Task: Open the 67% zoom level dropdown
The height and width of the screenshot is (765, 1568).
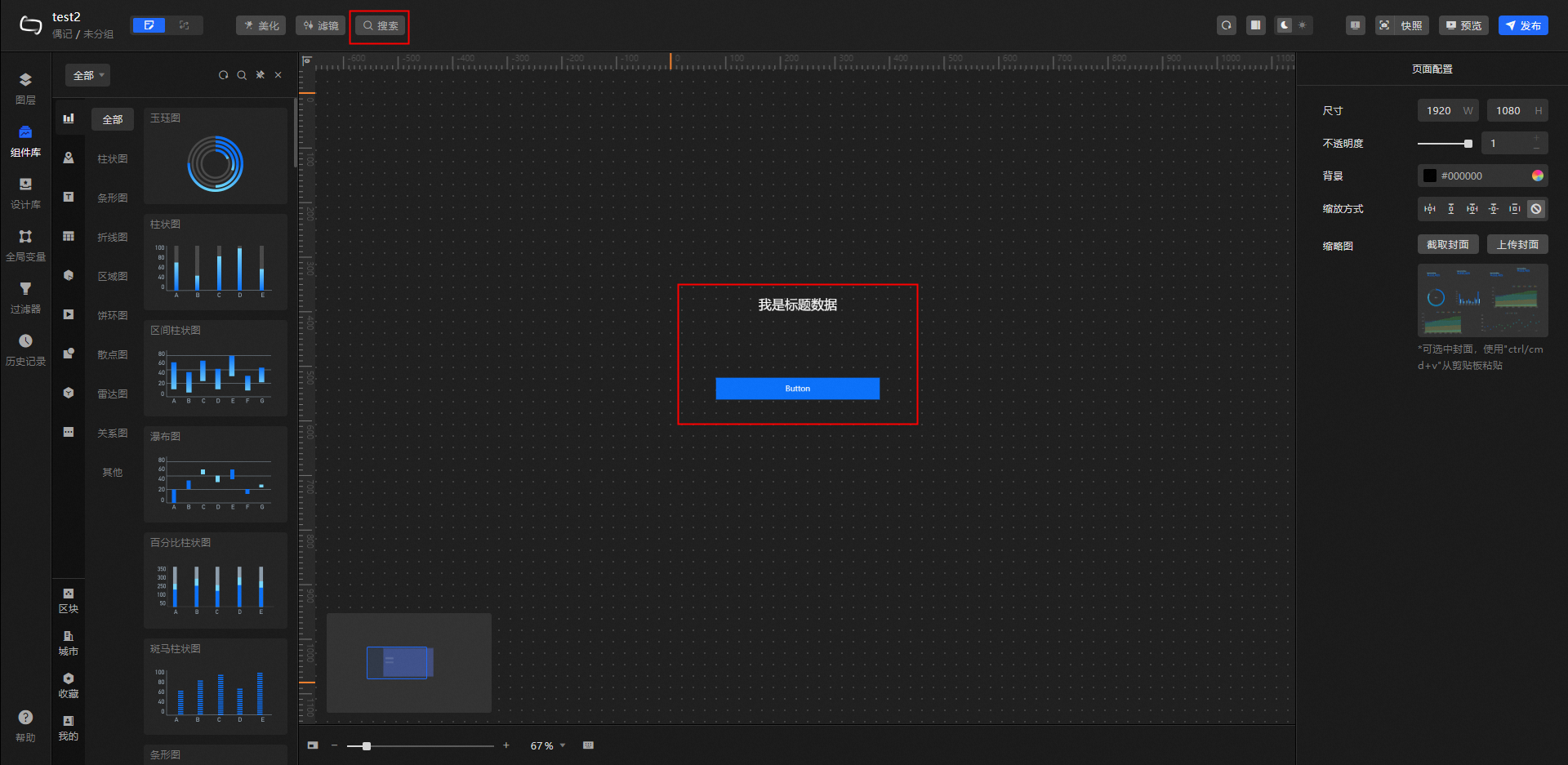Action: pos(548,745)
